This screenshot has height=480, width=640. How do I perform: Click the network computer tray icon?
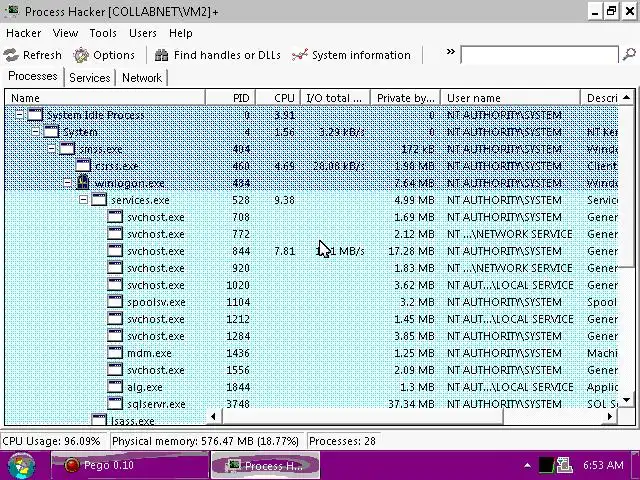point(565,465)
